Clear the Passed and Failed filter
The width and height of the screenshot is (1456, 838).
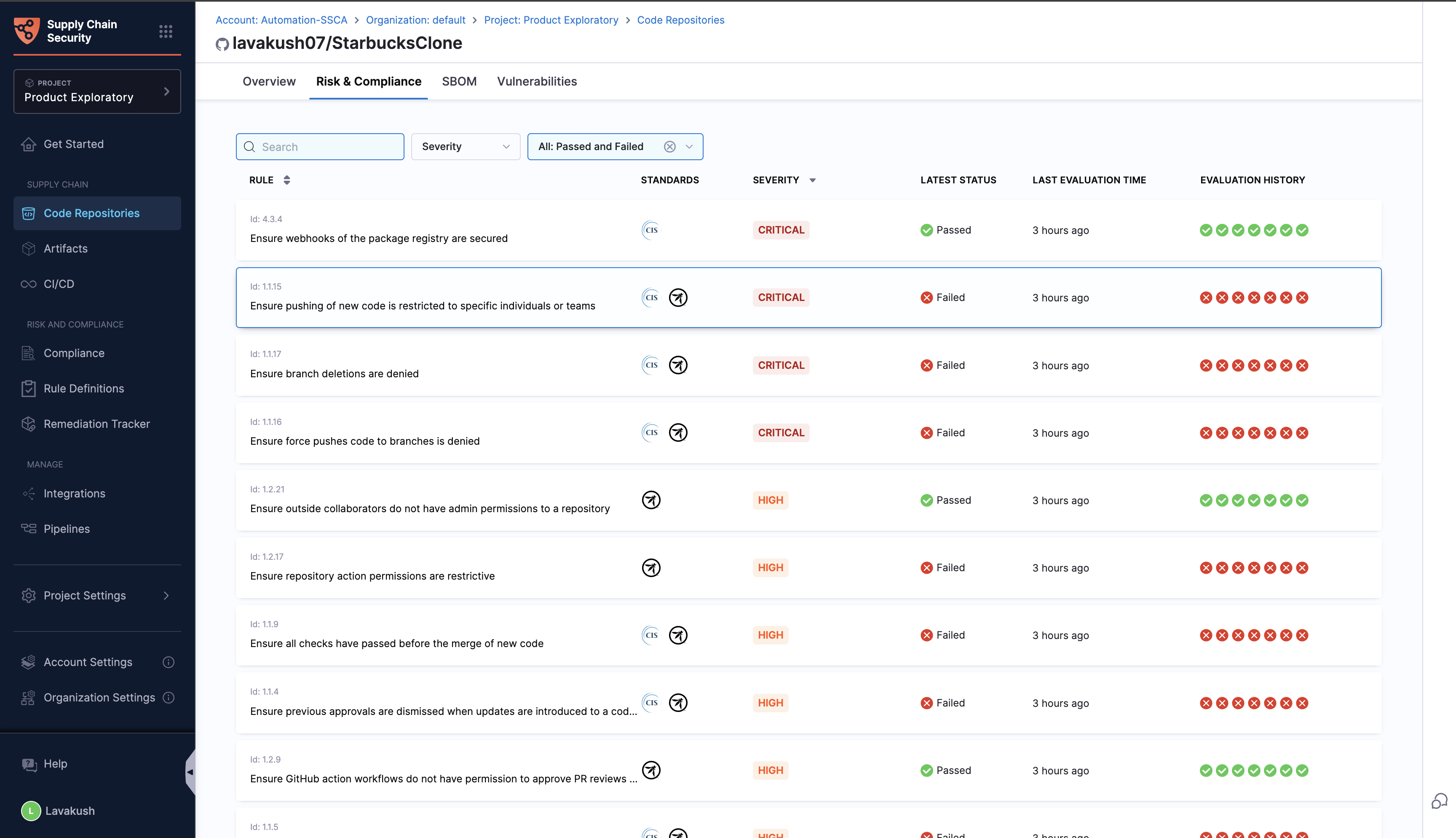tap(669, 147)
